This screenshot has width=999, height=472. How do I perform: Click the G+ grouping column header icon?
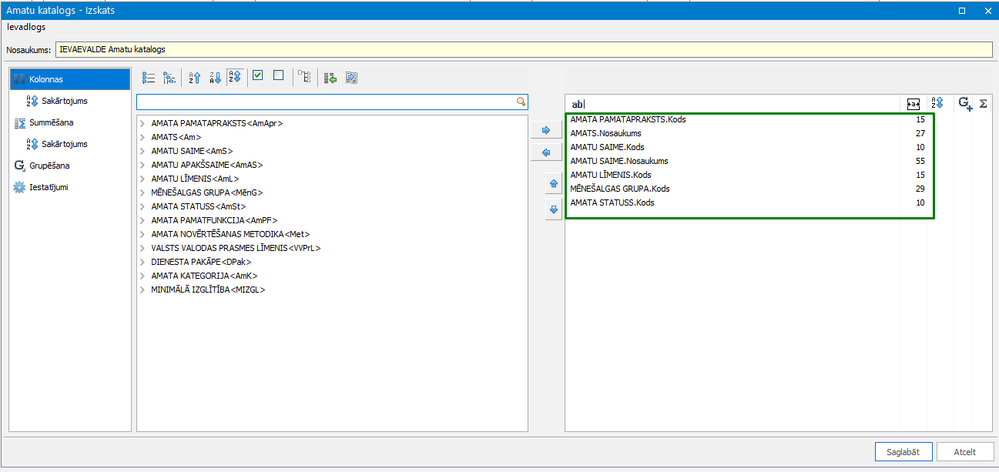(x=965, y=103)
